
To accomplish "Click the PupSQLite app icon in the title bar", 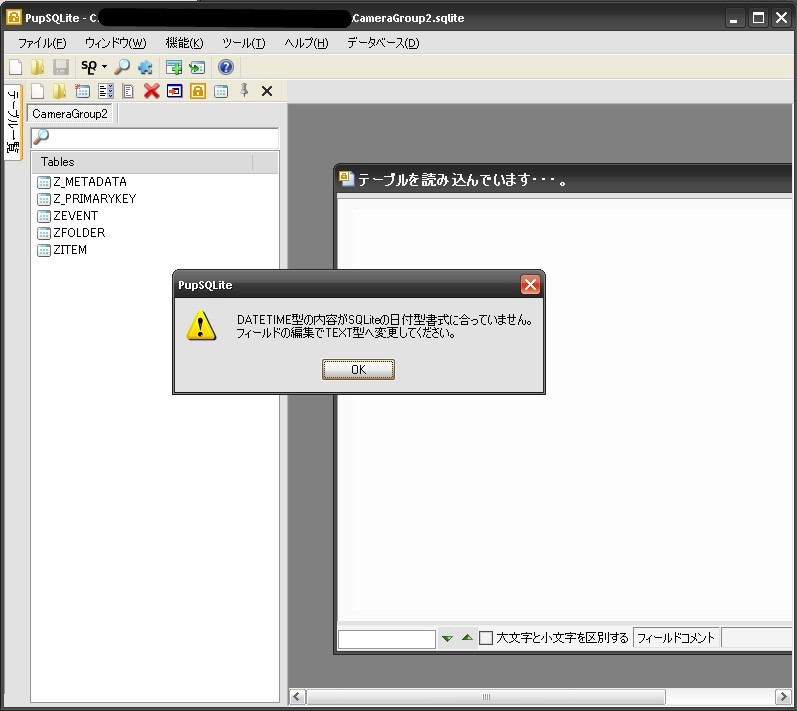I will [x=14, y=17].
